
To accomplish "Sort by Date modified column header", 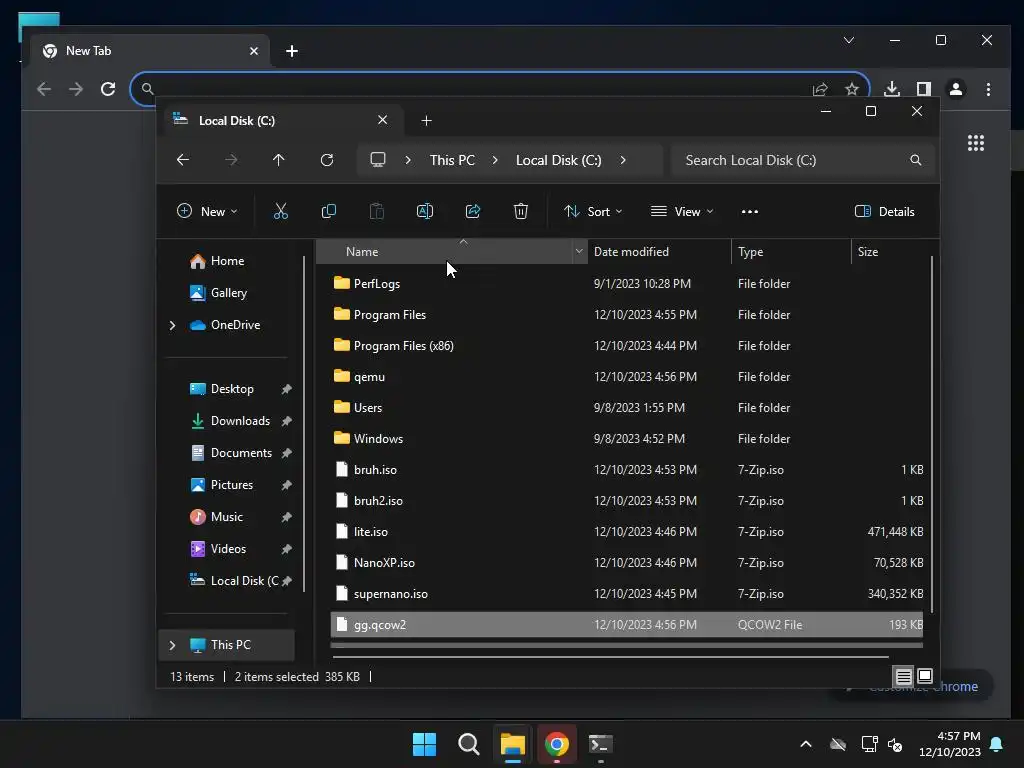I will (659, 251).
